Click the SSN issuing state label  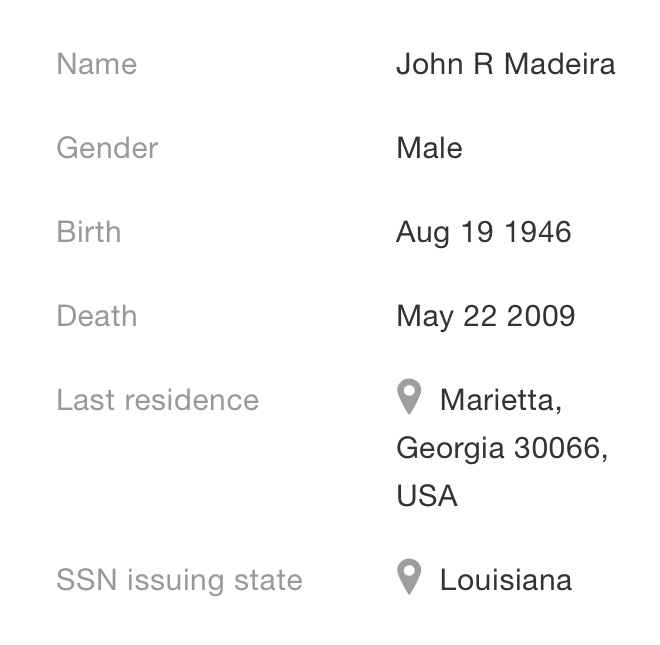coord(179,580)
